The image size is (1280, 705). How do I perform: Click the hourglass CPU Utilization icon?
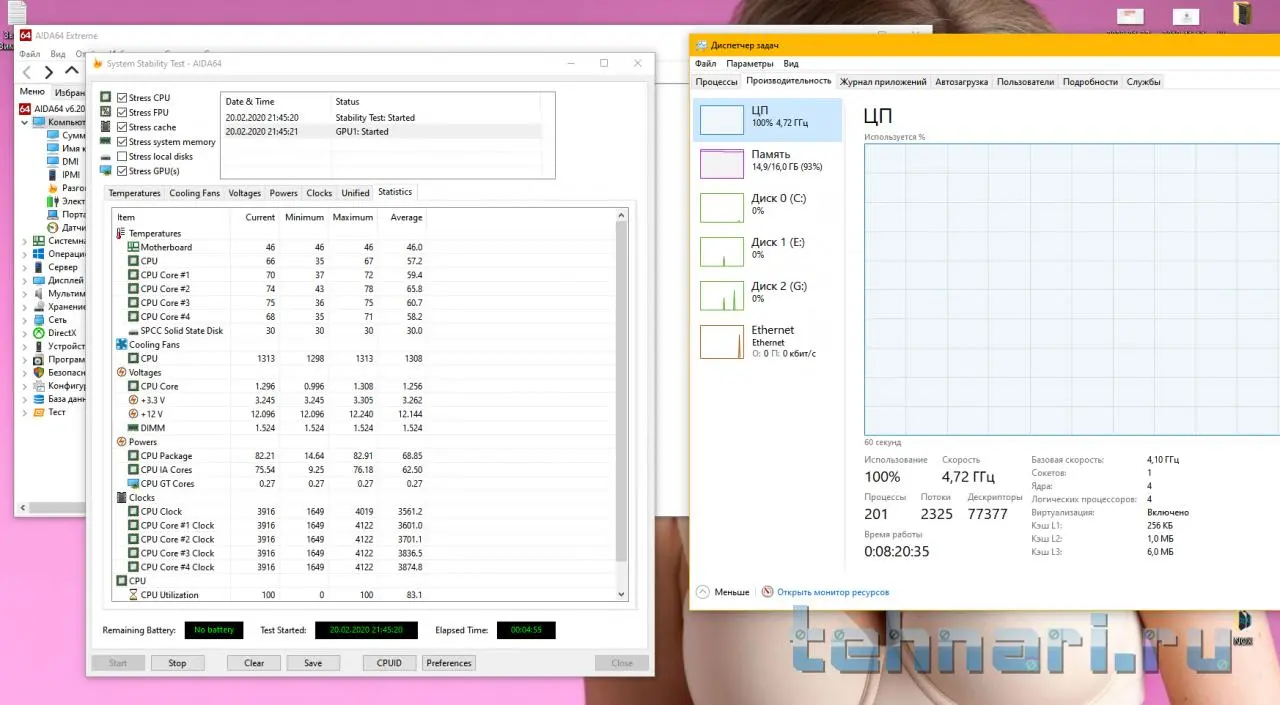[x=133, y=595]
